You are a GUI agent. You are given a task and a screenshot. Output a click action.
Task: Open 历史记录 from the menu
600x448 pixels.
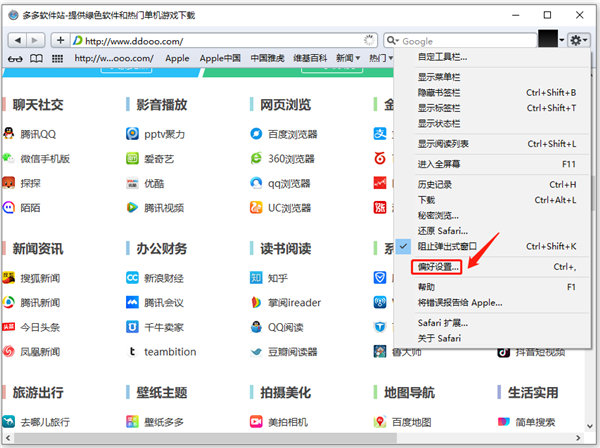[x=492, y=184]
